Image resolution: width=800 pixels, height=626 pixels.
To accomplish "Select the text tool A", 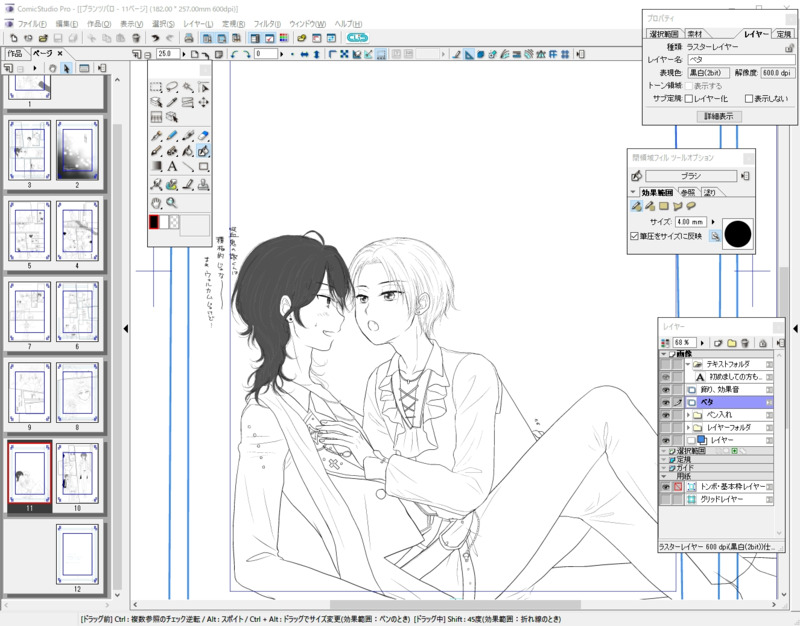I will [172, 166].
